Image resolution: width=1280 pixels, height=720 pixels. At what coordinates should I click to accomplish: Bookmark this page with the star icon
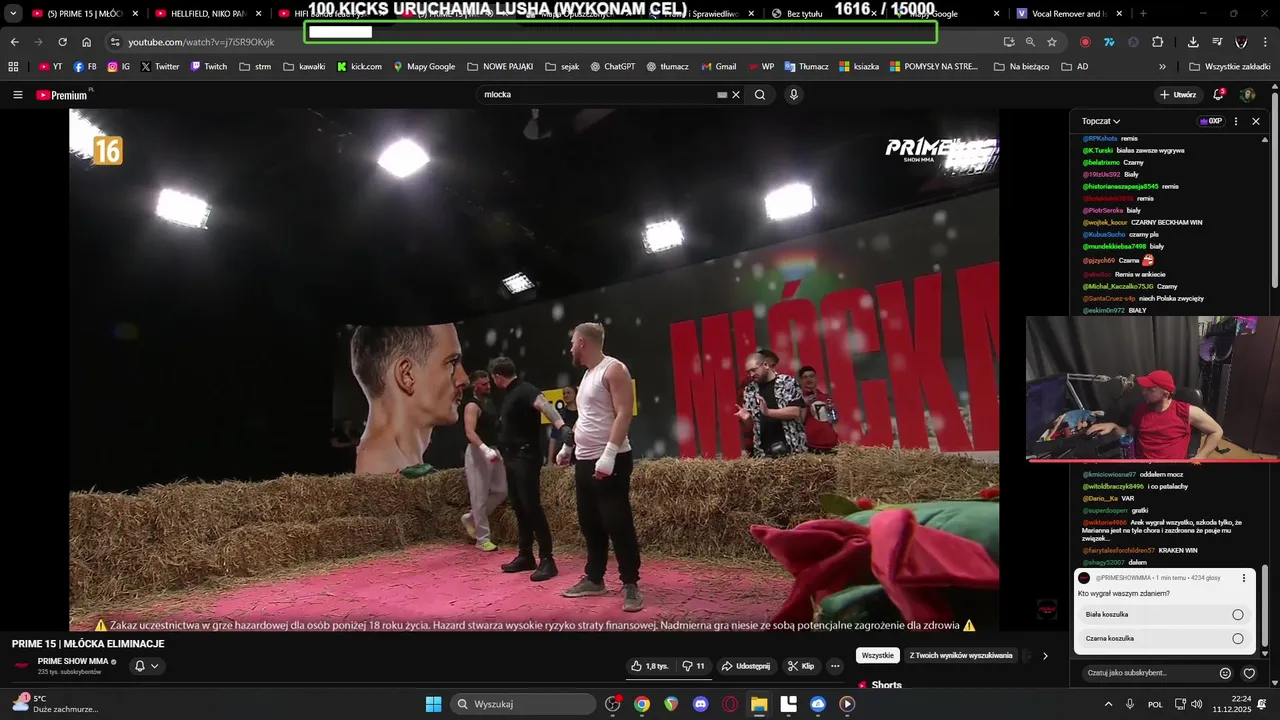coord(1052,42)
